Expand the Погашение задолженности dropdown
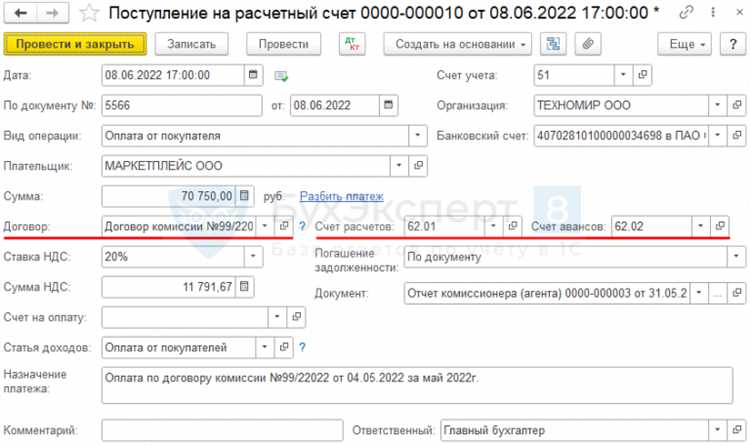 737,256
